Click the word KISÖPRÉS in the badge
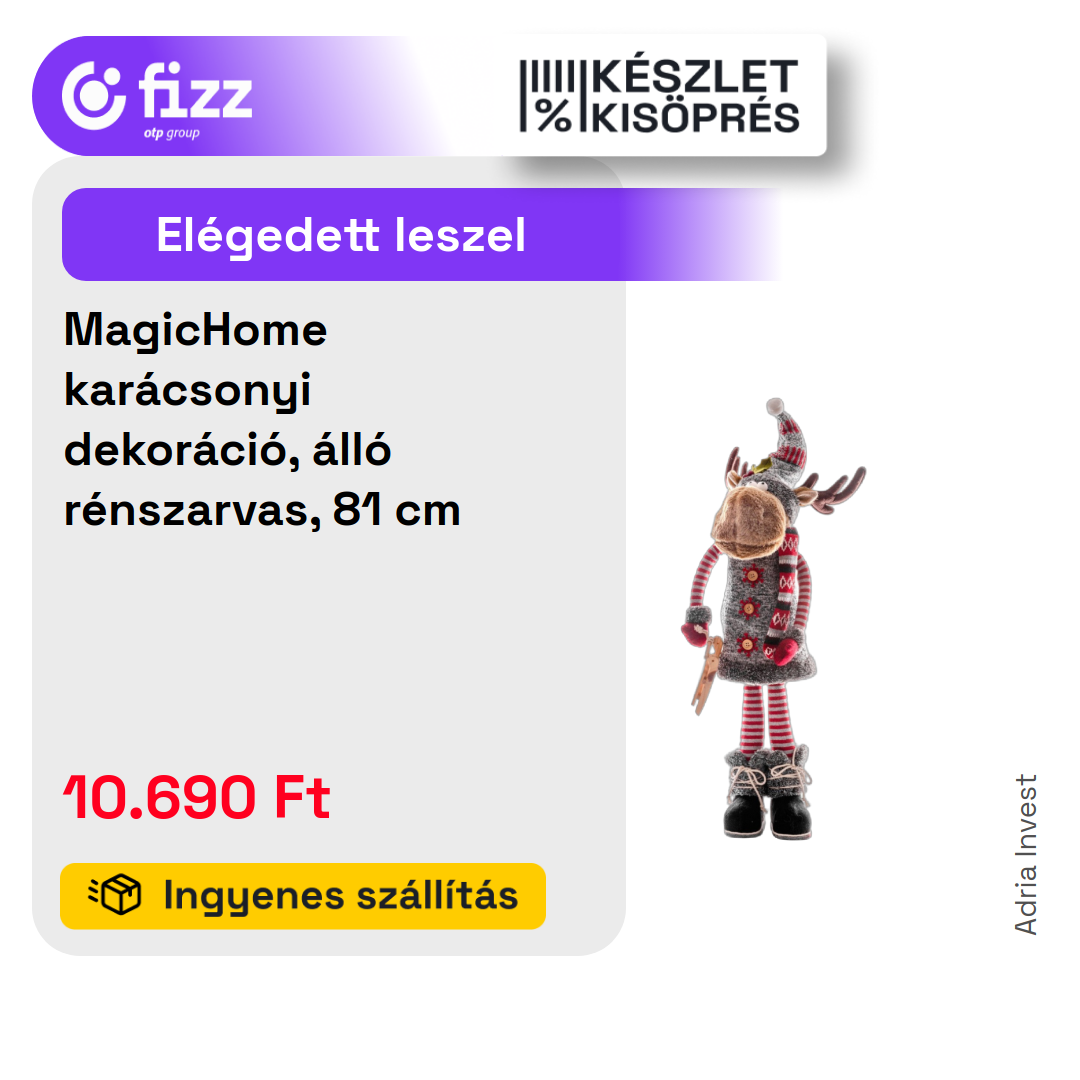This screenshot has height=1080, width=1080. point(696,117)
